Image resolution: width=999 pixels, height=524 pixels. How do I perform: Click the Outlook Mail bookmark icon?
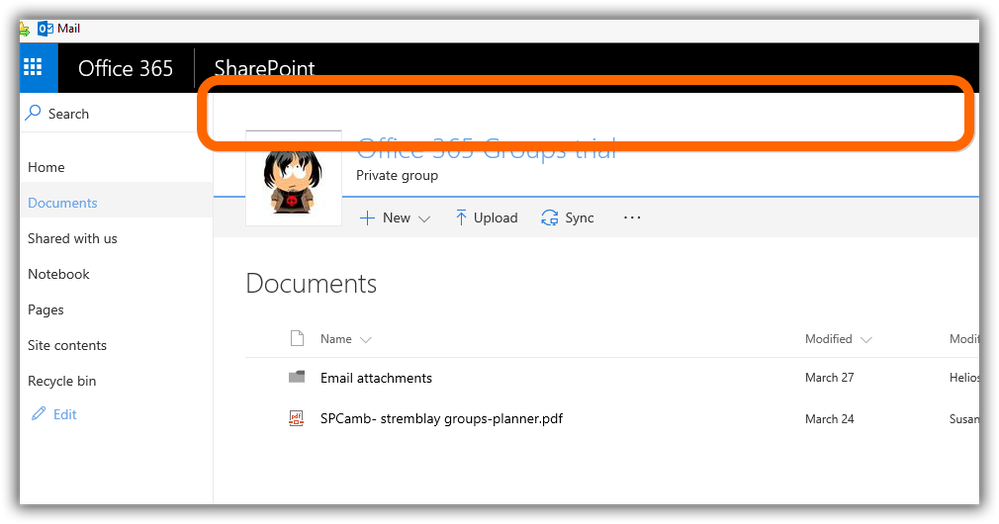(45, 29)
